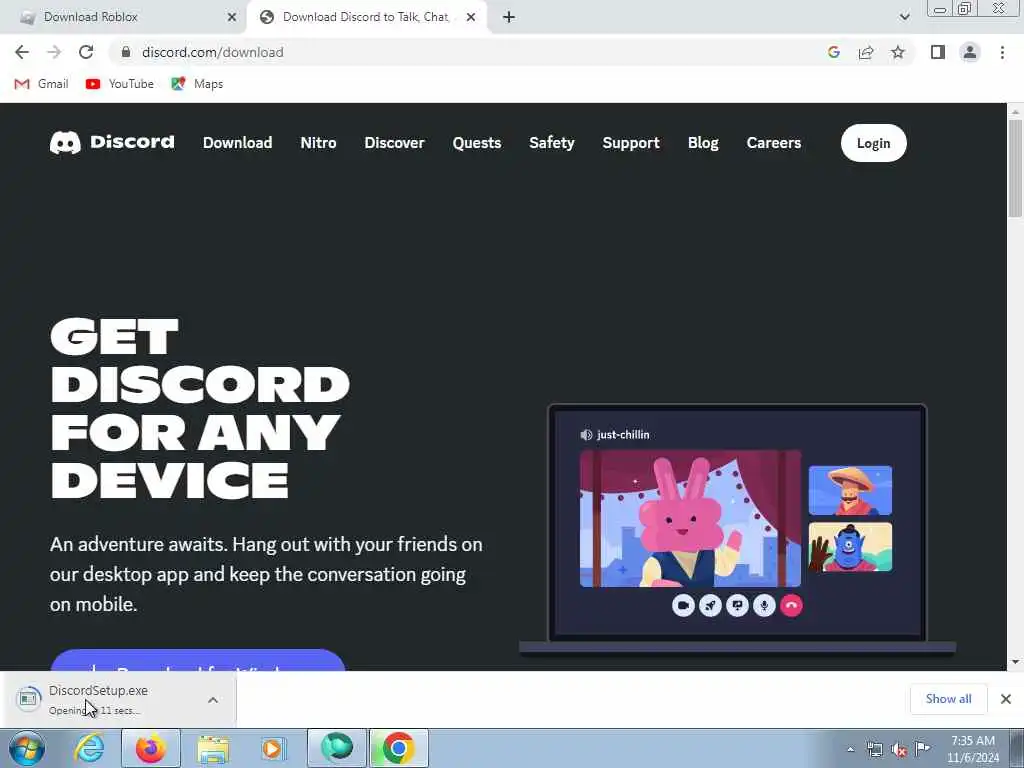This screenshot has height=768, width=1024.
Task: Bookmark this page with the star
Action: click(x=898, y=52)
